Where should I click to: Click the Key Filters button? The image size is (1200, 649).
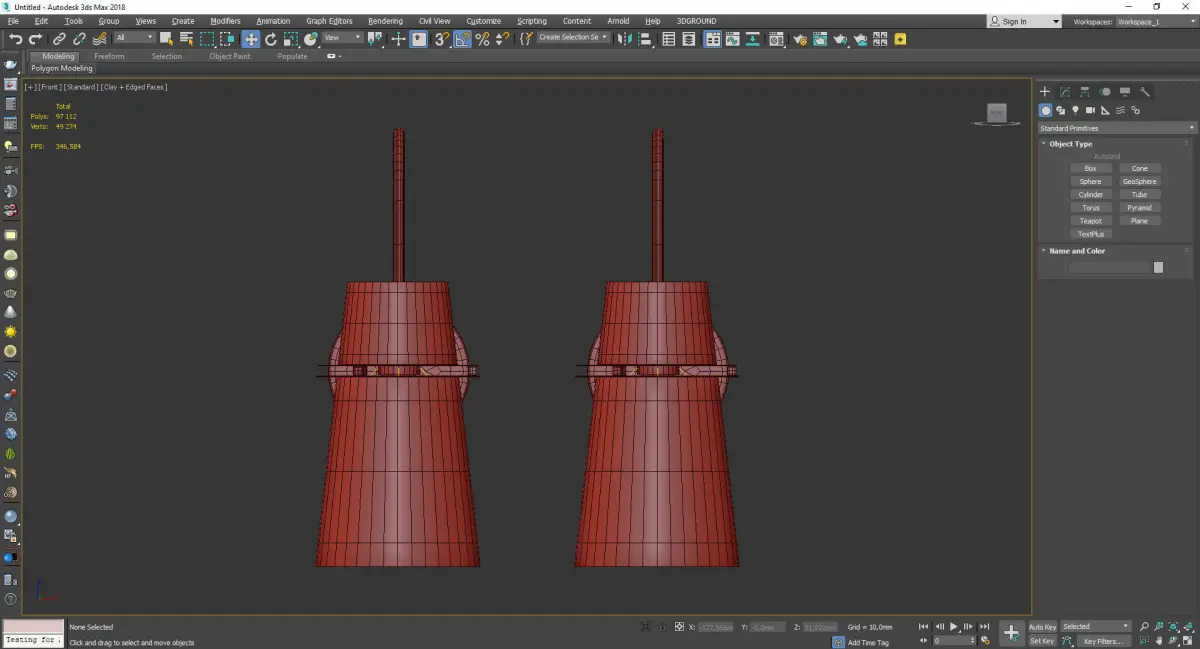click(1102, 641)
